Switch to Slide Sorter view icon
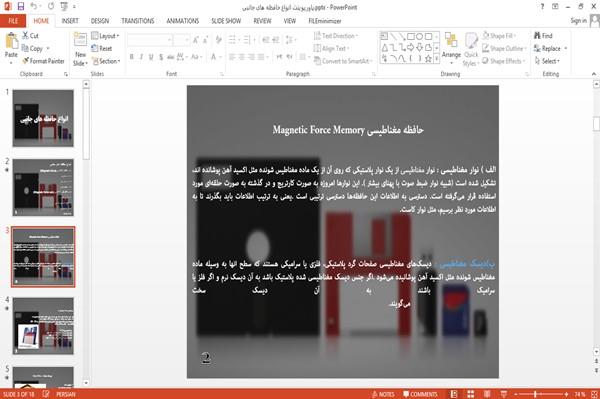 coord(471,394)
